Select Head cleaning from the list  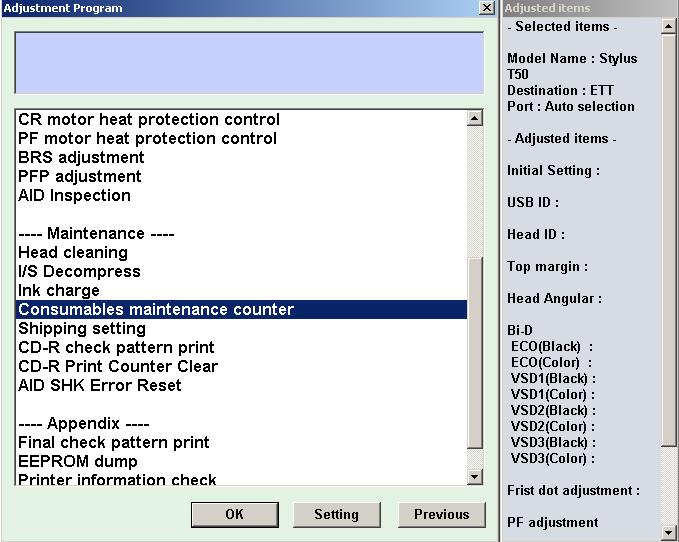pyautogui.click(x=73, y=253)
